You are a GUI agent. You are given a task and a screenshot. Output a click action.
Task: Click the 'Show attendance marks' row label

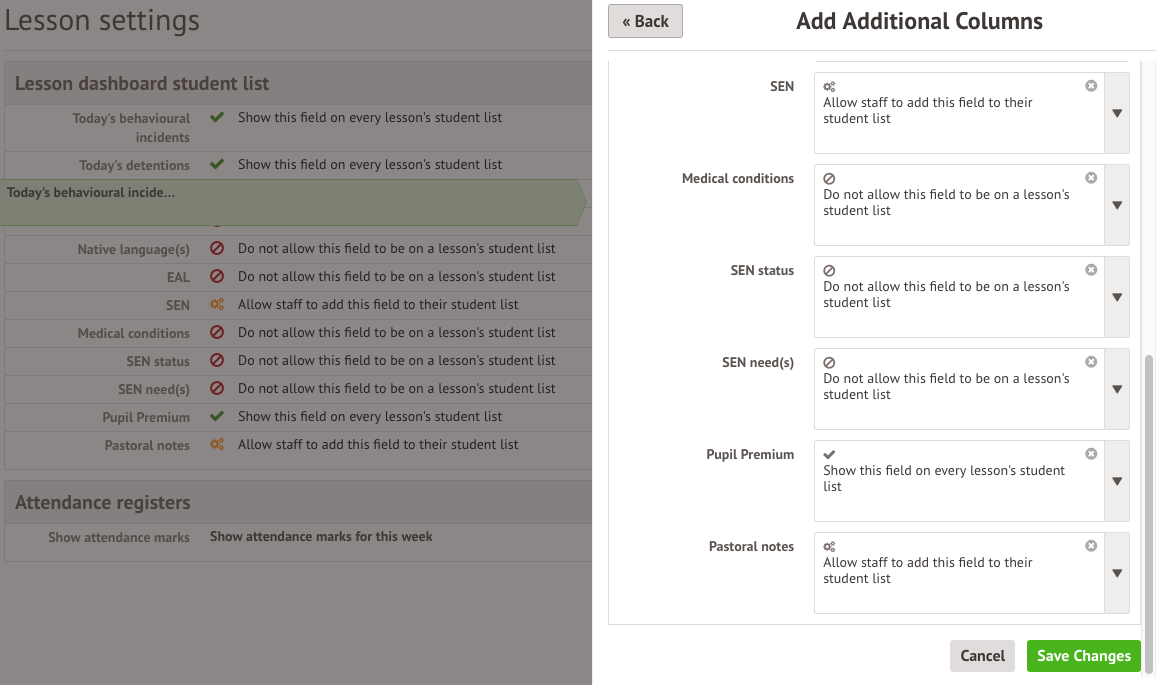(x=119, y=537)
